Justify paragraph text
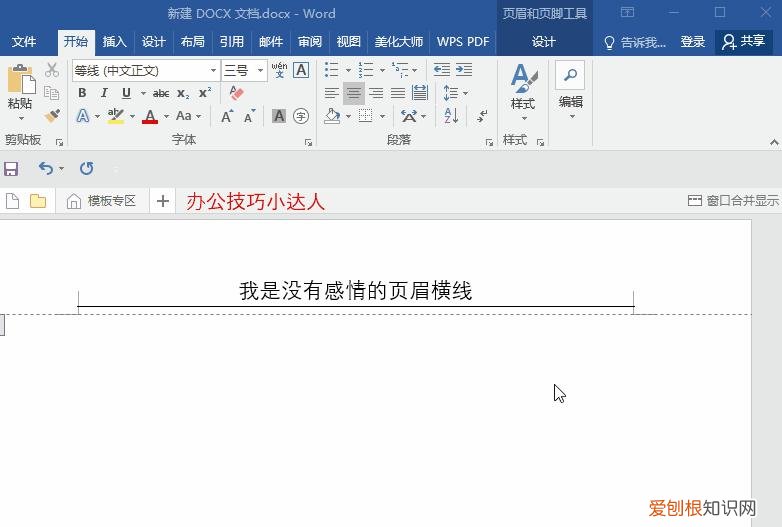This screenshot has height=527, width=782. point(398,93)
